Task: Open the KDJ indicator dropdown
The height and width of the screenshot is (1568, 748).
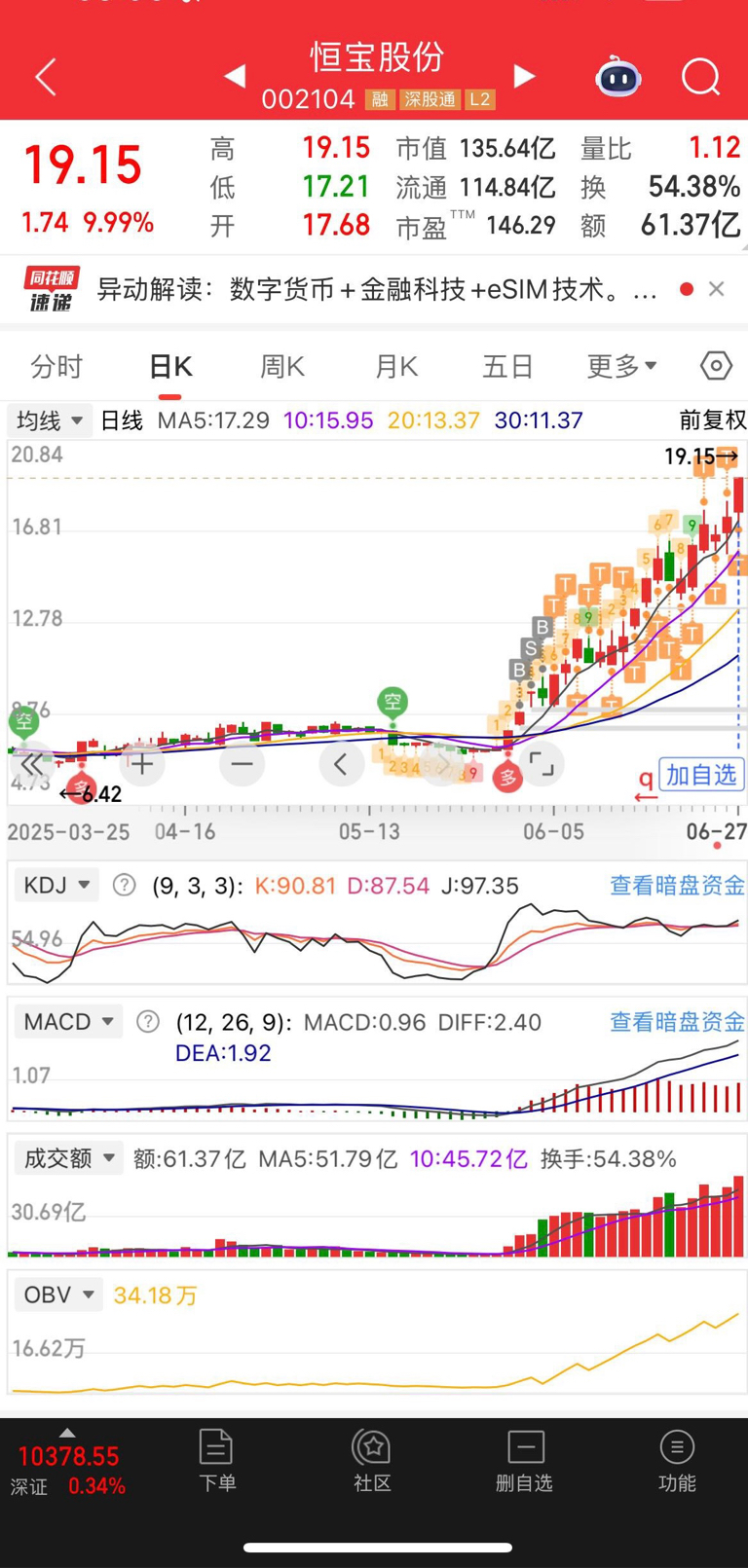Action: 56,885
